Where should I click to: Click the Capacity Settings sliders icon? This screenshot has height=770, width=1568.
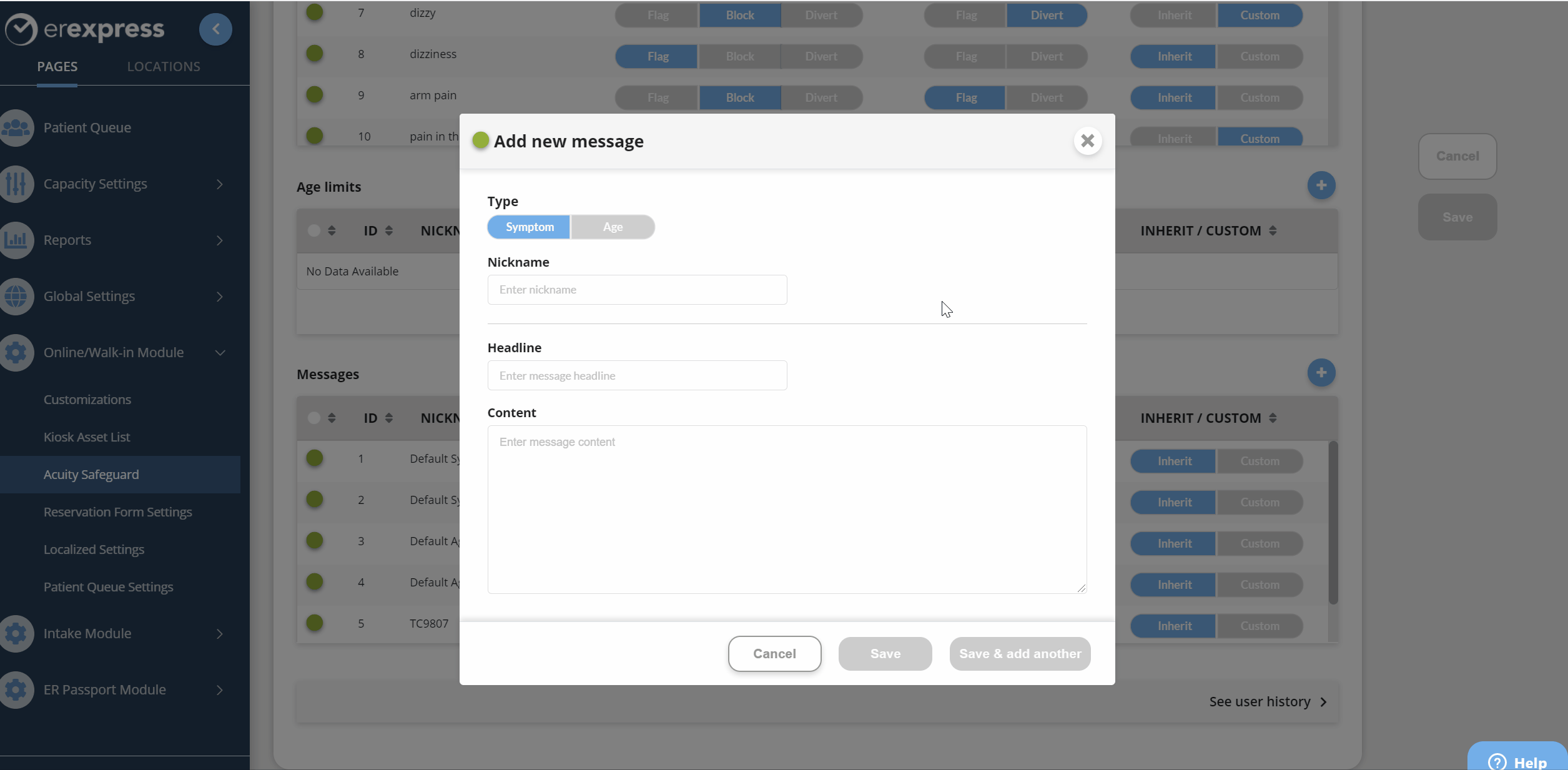pos(16,184)
